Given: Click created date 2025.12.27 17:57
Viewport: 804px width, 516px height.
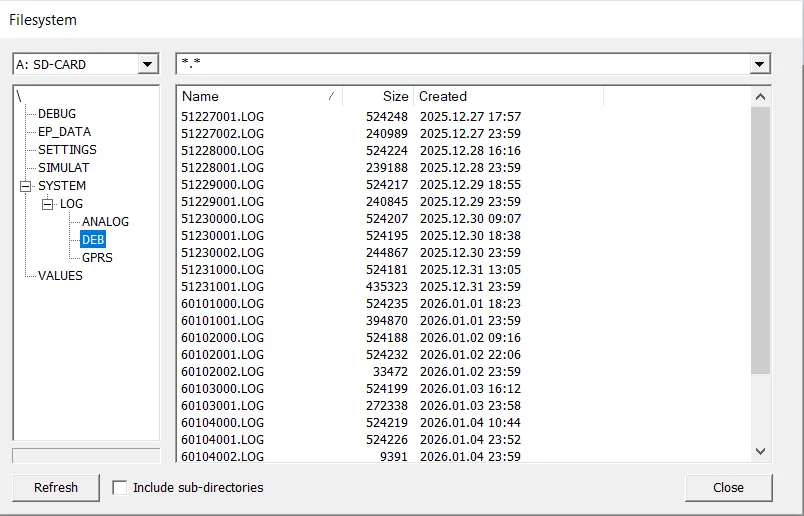Looking at the screenshot, I should pos(470,116).
